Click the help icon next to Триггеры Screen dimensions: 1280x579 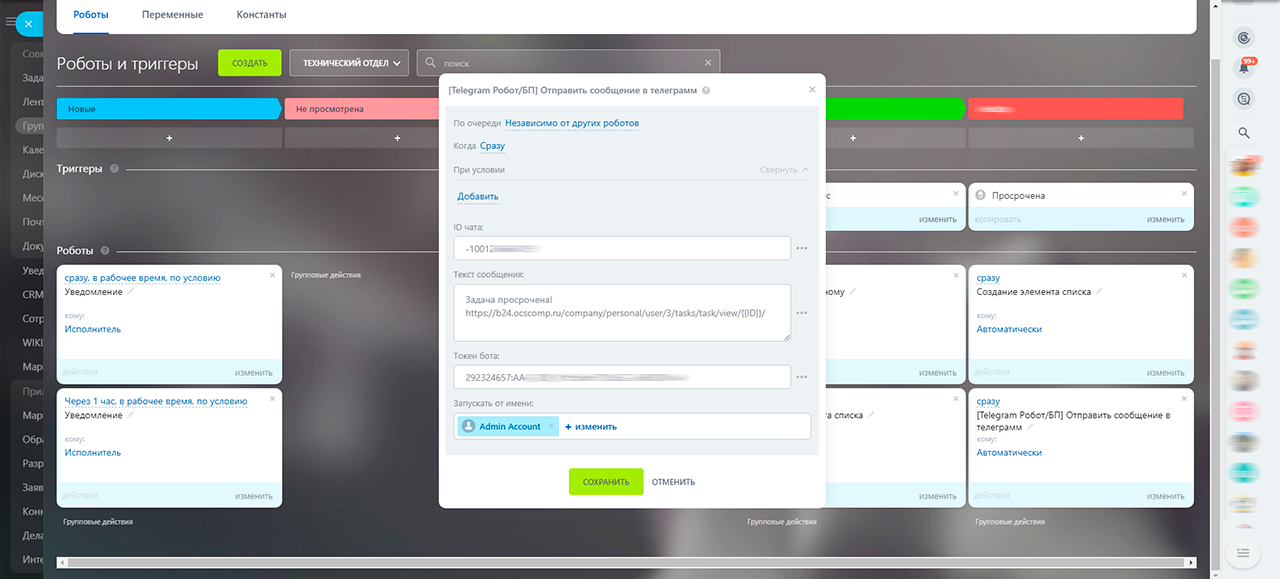point(114,169)
